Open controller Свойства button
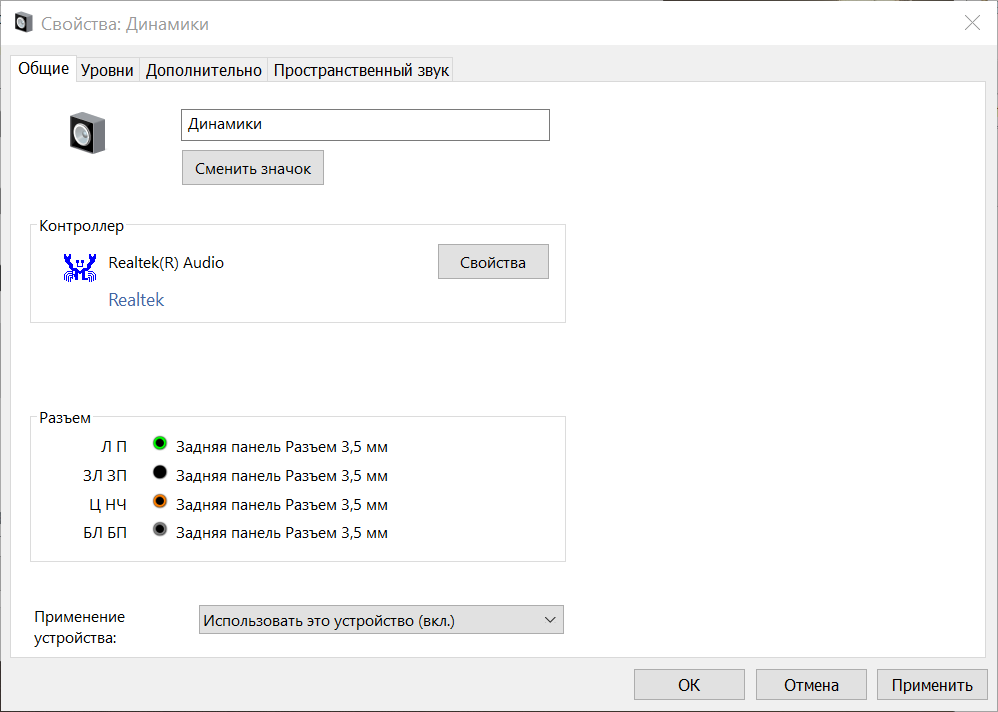This screenshot has height=712, width=998. 493,262
